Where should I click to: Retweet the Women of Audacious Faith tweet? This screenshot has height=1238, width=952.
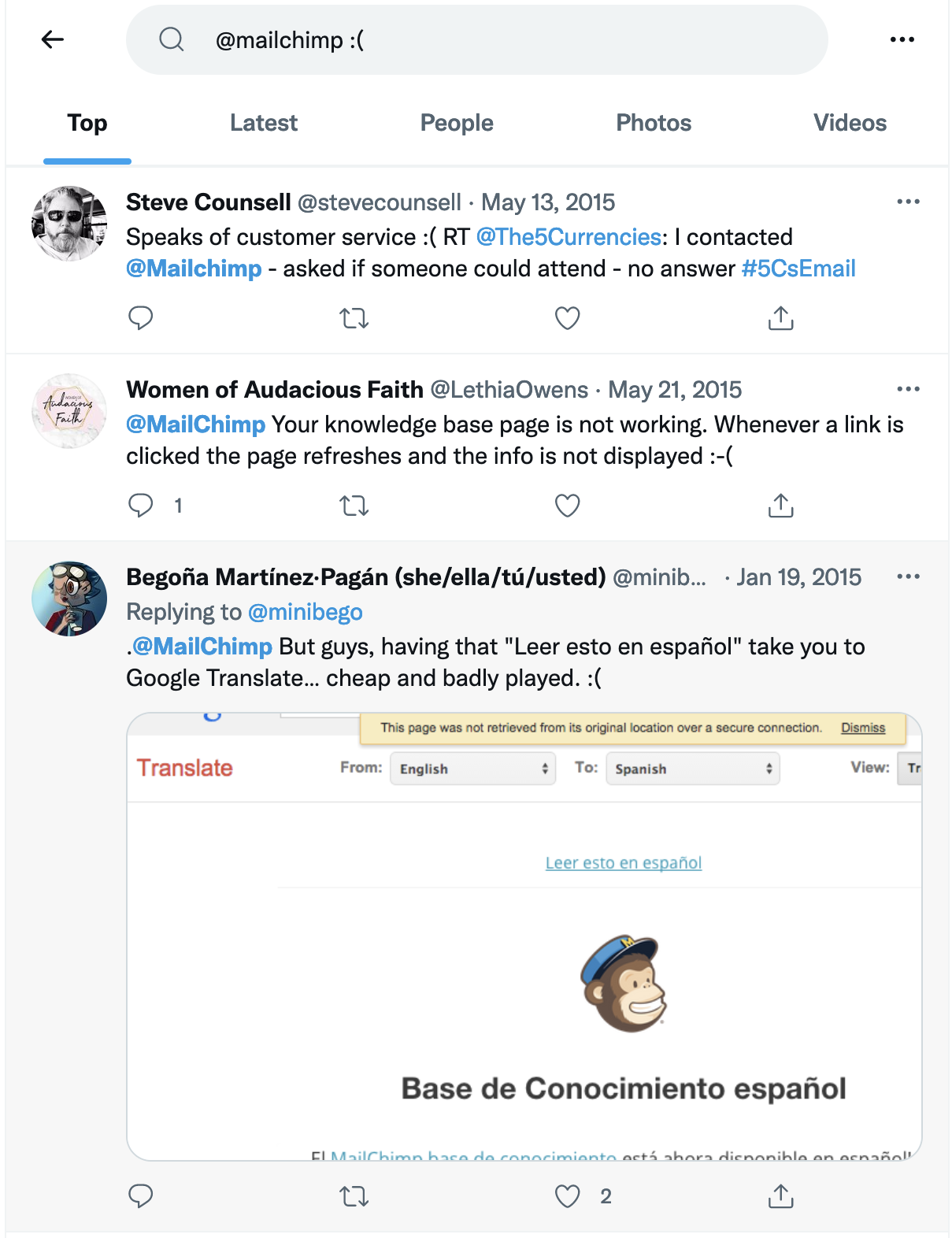tap(354, 506)
